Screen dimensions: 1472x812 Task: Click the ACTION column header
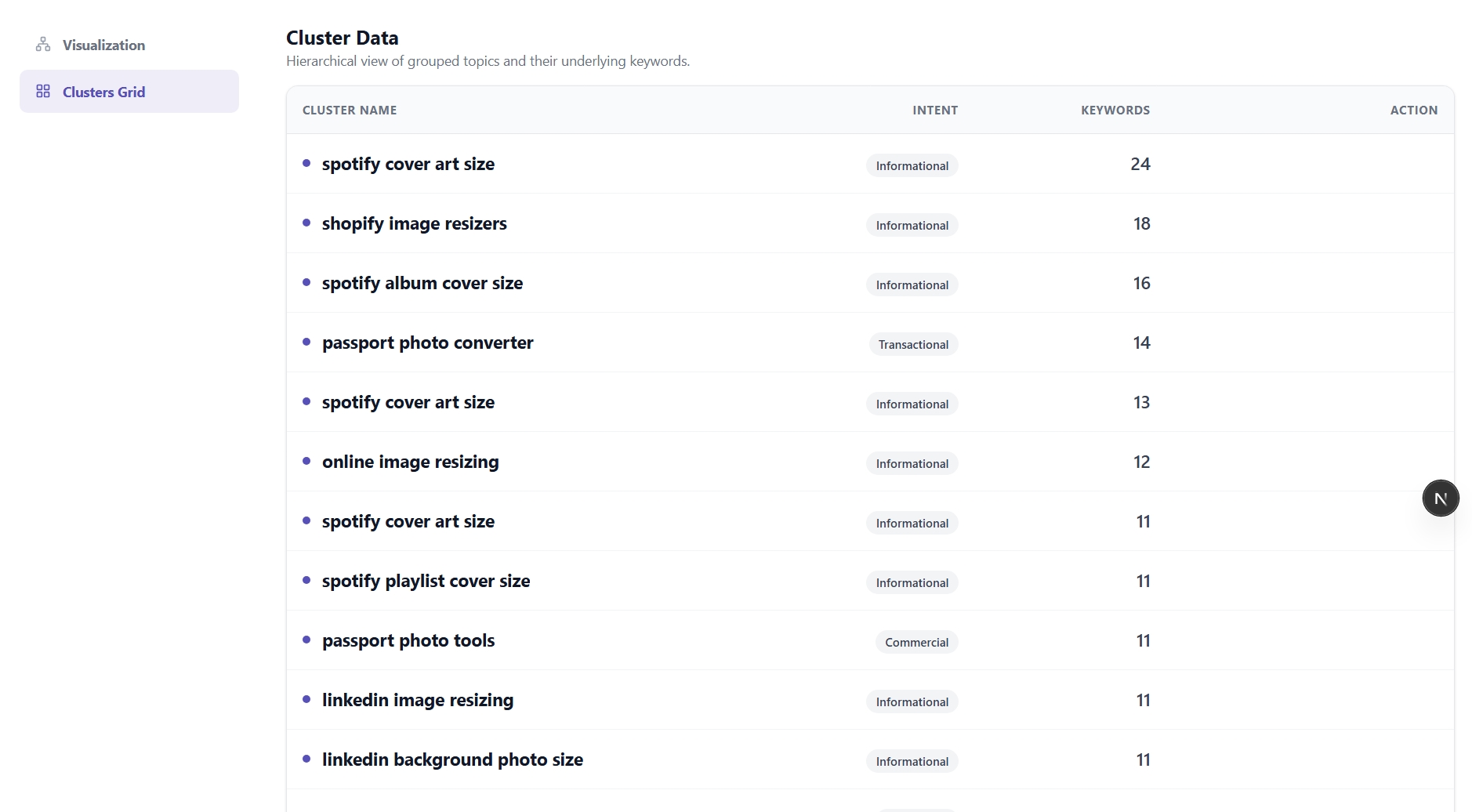coord(1414,110)
